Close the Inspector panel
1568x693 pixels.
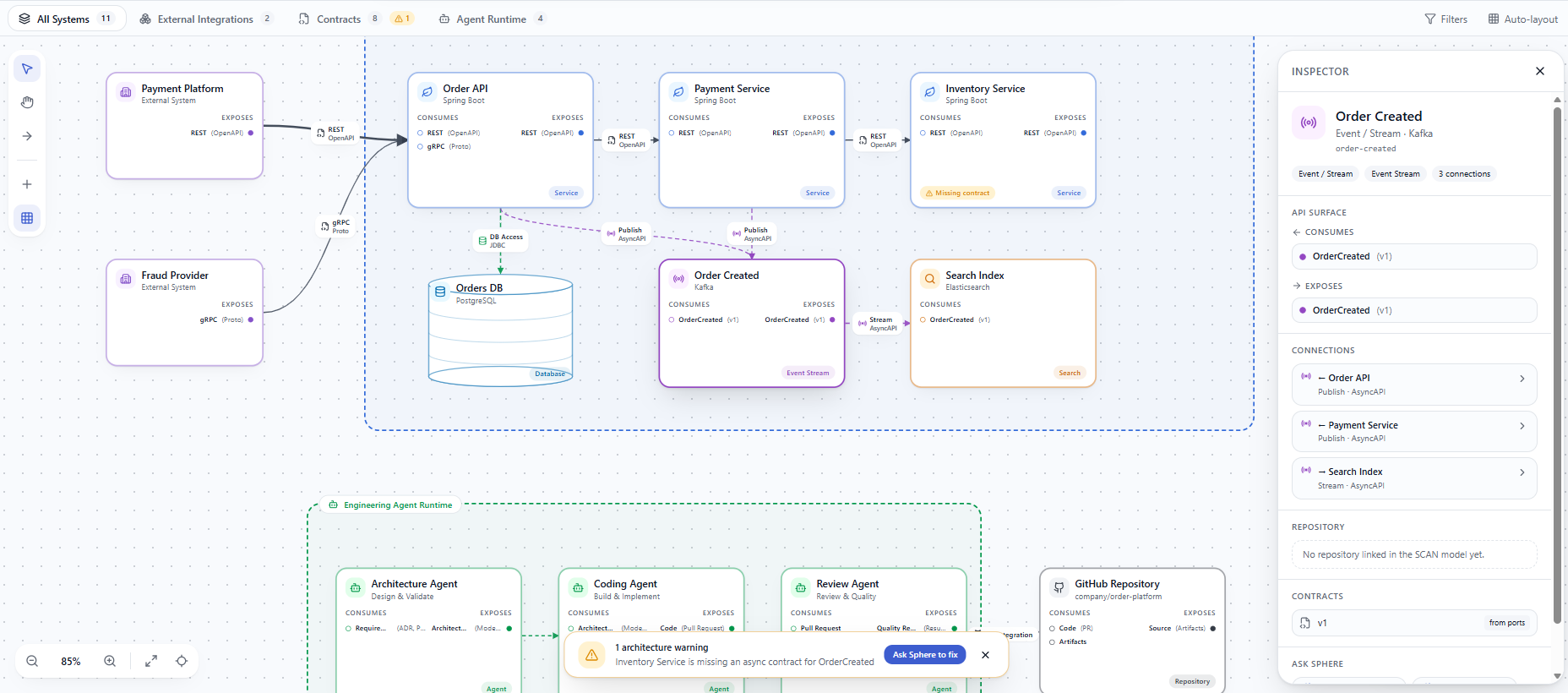1540,71
